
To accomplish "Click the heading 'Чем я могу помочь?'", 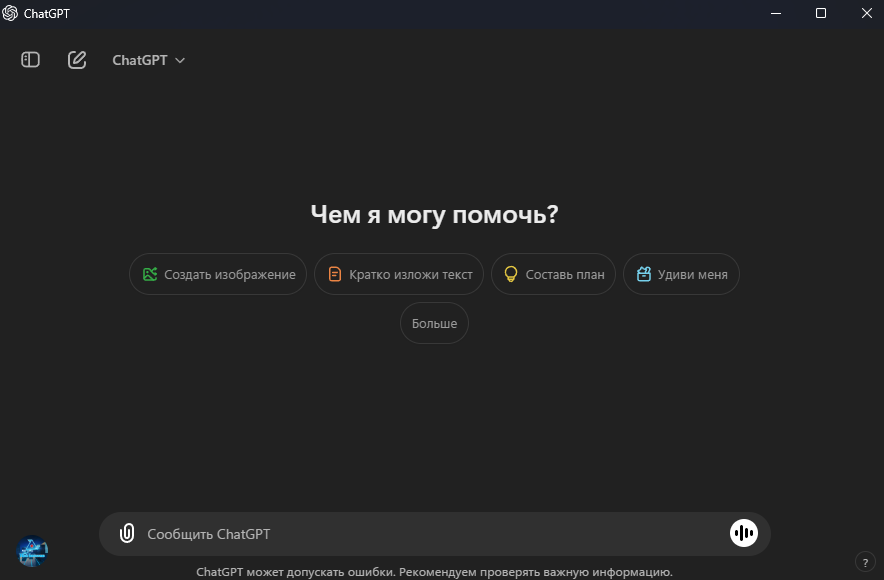I will tap(434, 214).
